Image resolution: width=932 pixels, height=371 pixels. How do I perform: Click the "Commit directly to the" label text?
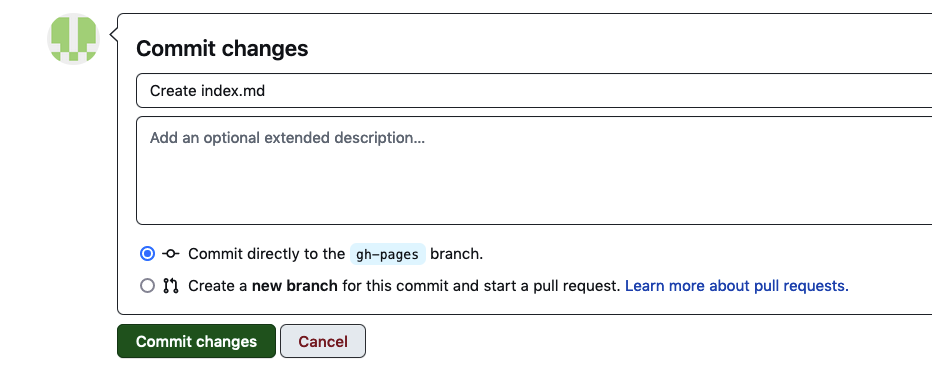[x=266, y=254]
